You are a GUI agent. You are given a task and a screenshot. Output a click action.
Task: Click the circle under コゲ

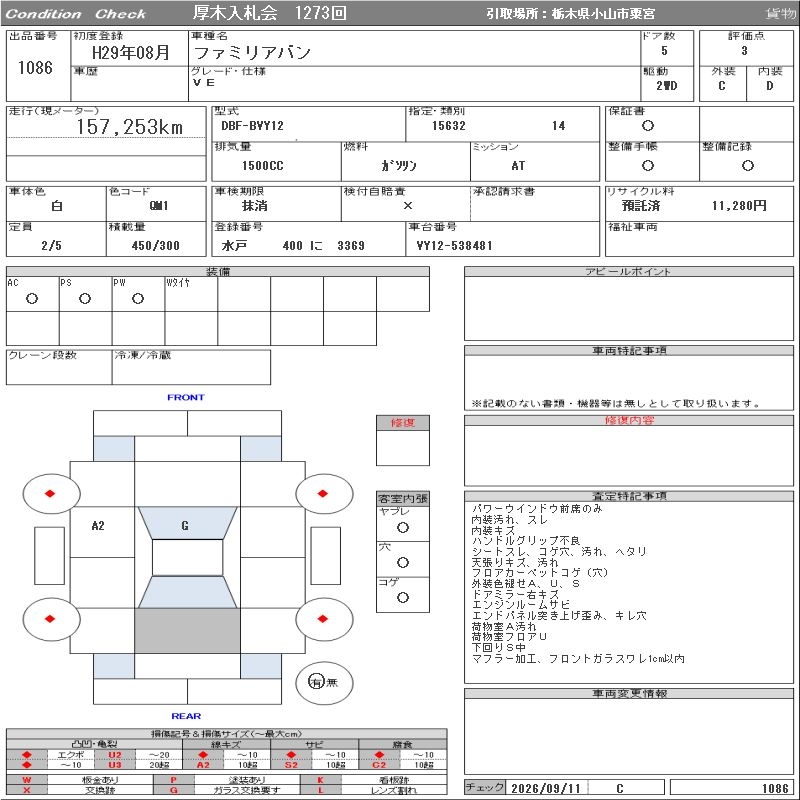(403, 597)
